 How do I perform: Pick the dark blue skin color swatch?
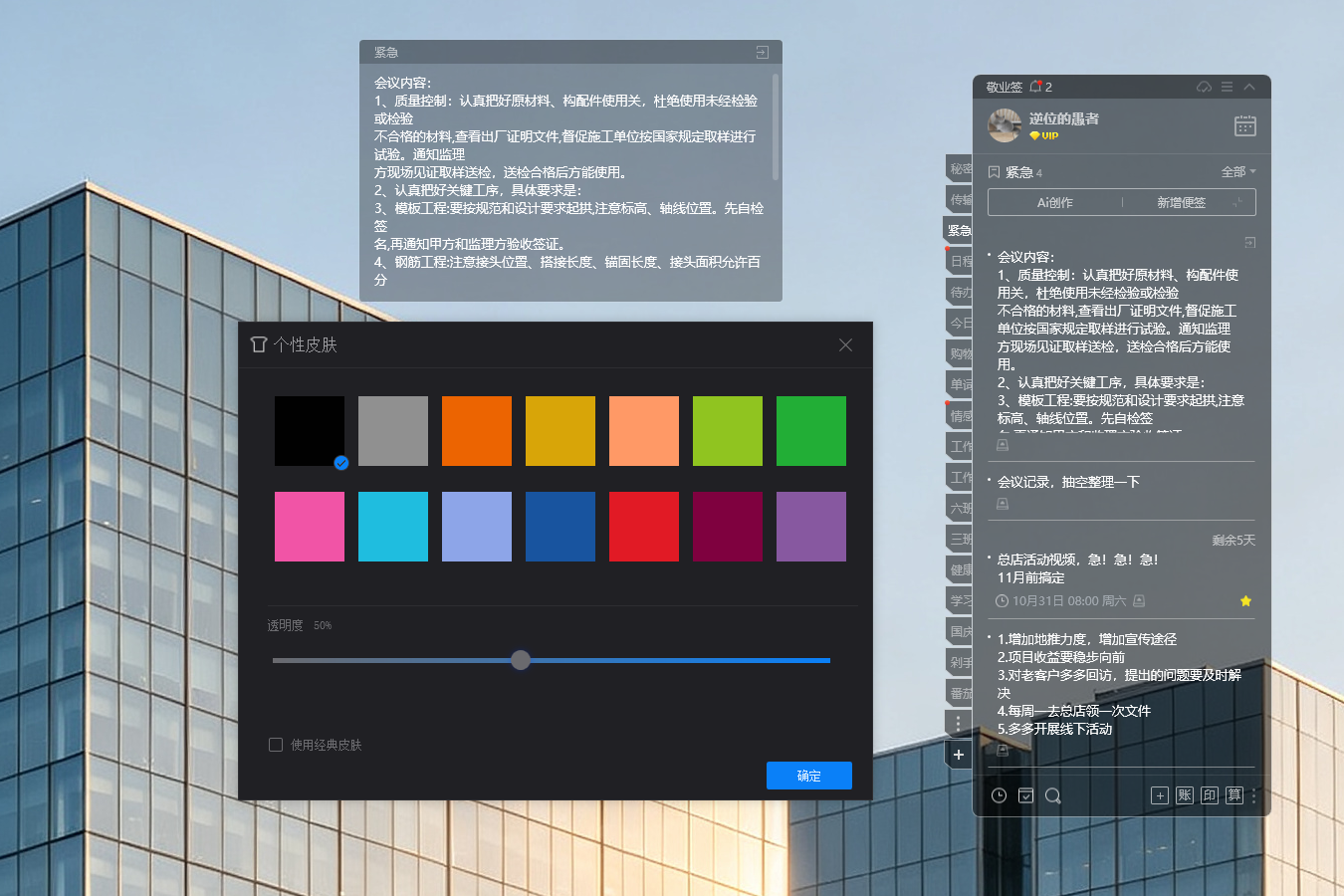(560, 527)
